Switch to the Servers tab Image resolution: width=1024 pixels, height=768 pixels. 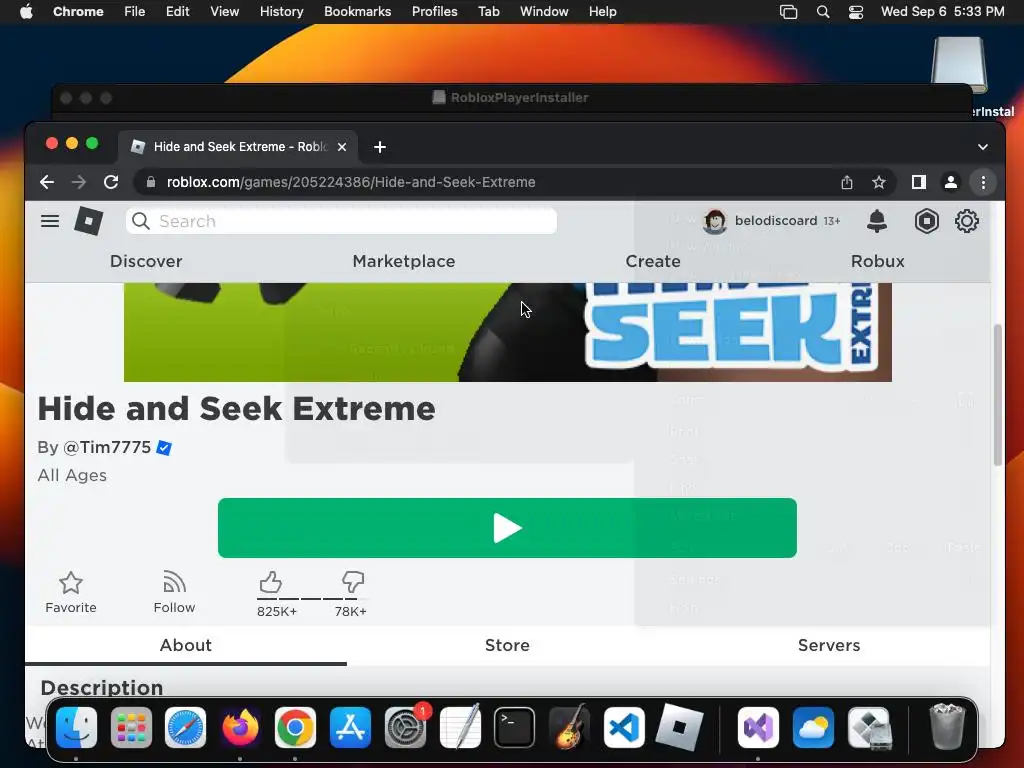(x=829, y=645)
